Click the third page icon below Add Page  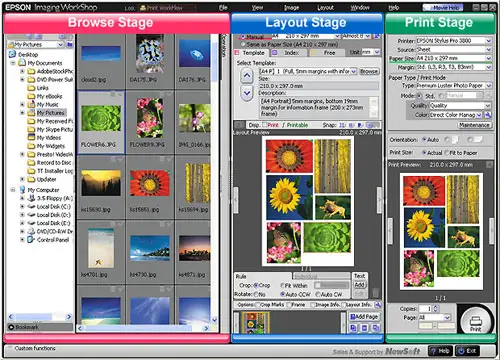coord(376,328)
